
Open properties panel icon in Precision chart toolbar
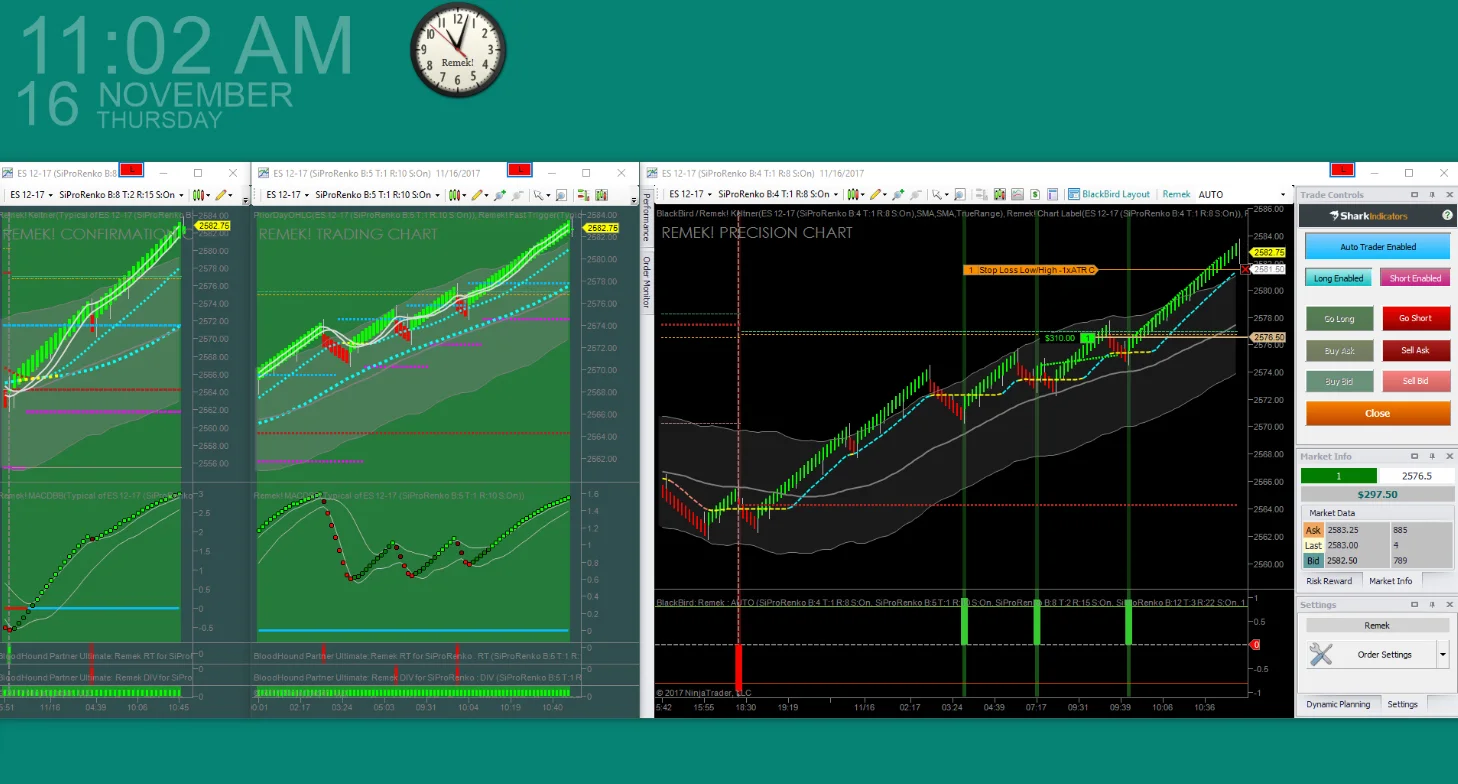tap(1052, 195)
